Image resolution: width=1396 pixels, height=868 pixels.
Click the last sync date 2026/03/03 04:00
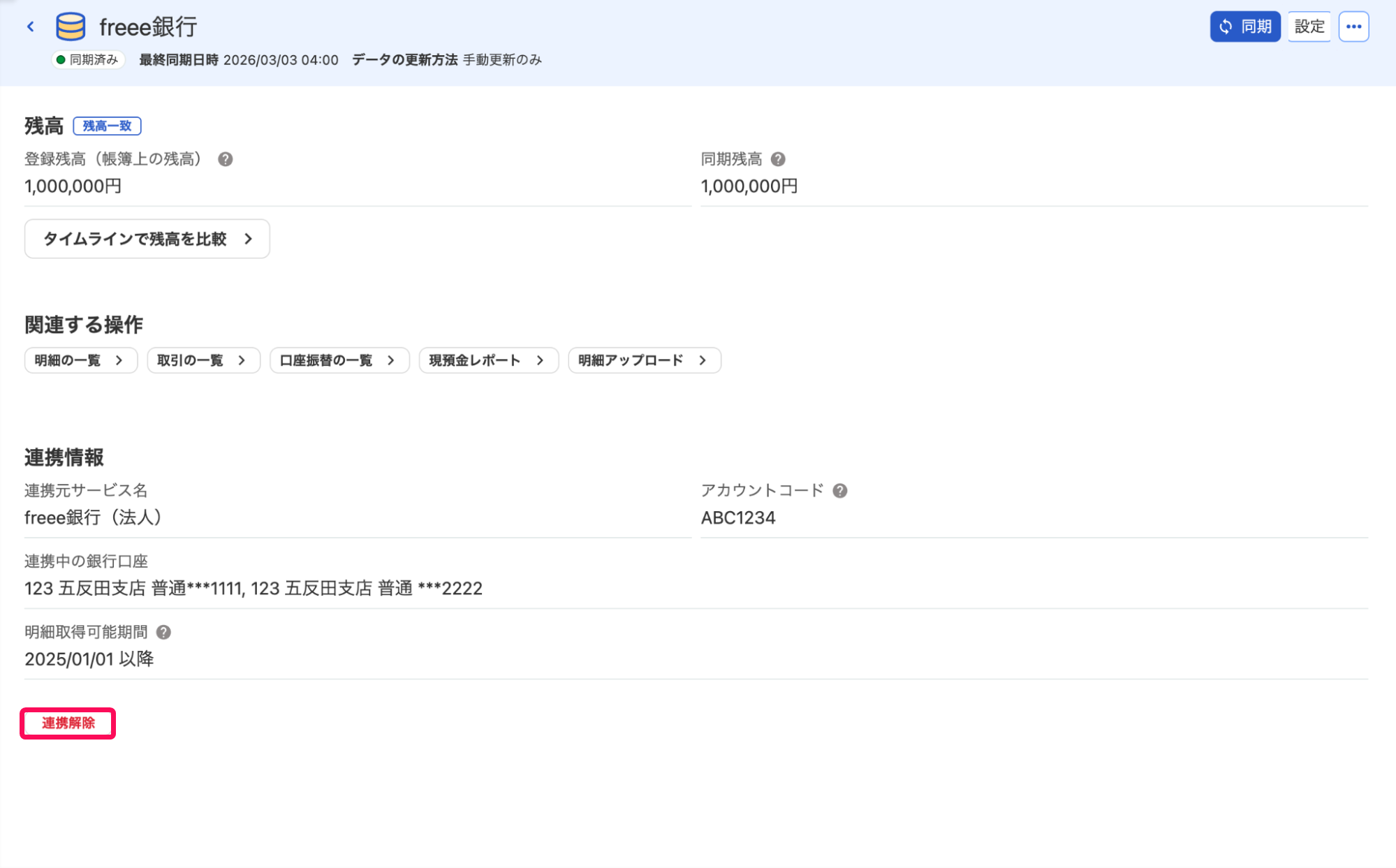click(x=281, y=60)
